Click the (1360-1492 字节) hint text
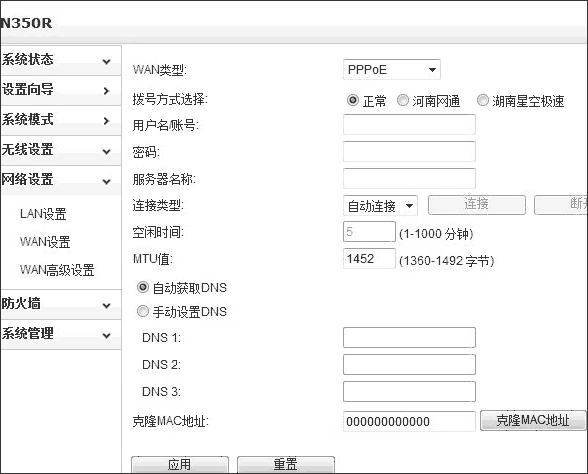Viewport: 588px width, 474px height. [x=447, y=261]
